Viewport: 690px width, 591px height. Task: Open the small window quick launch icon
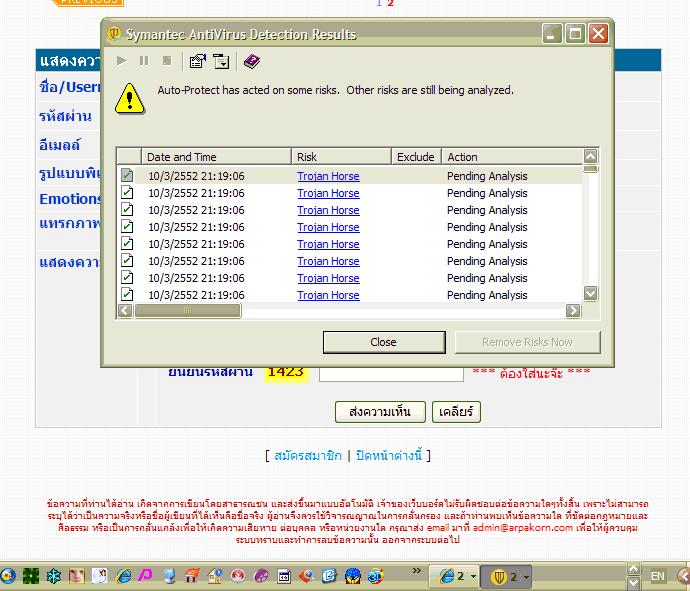point(284,576)
